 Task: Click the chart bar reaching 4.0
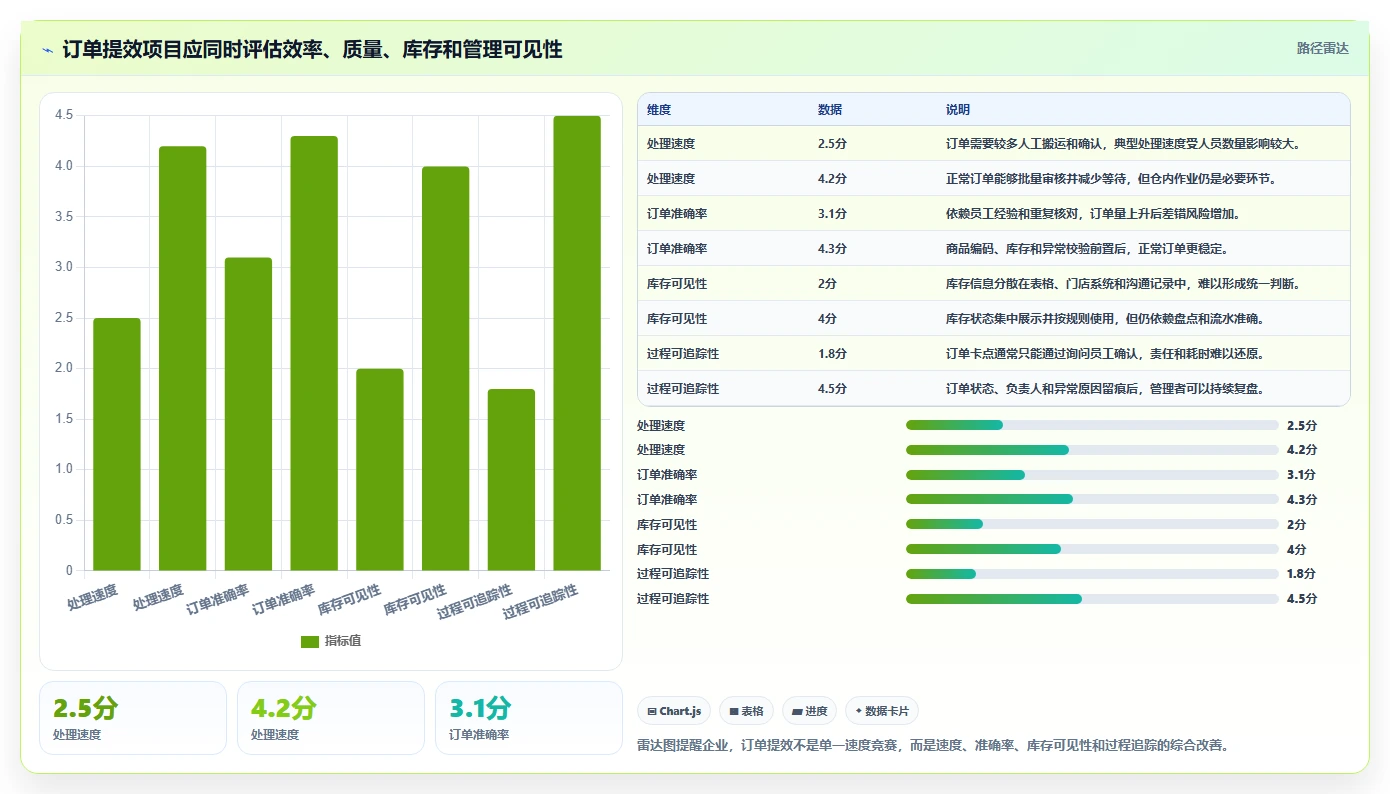coord(446,368)
